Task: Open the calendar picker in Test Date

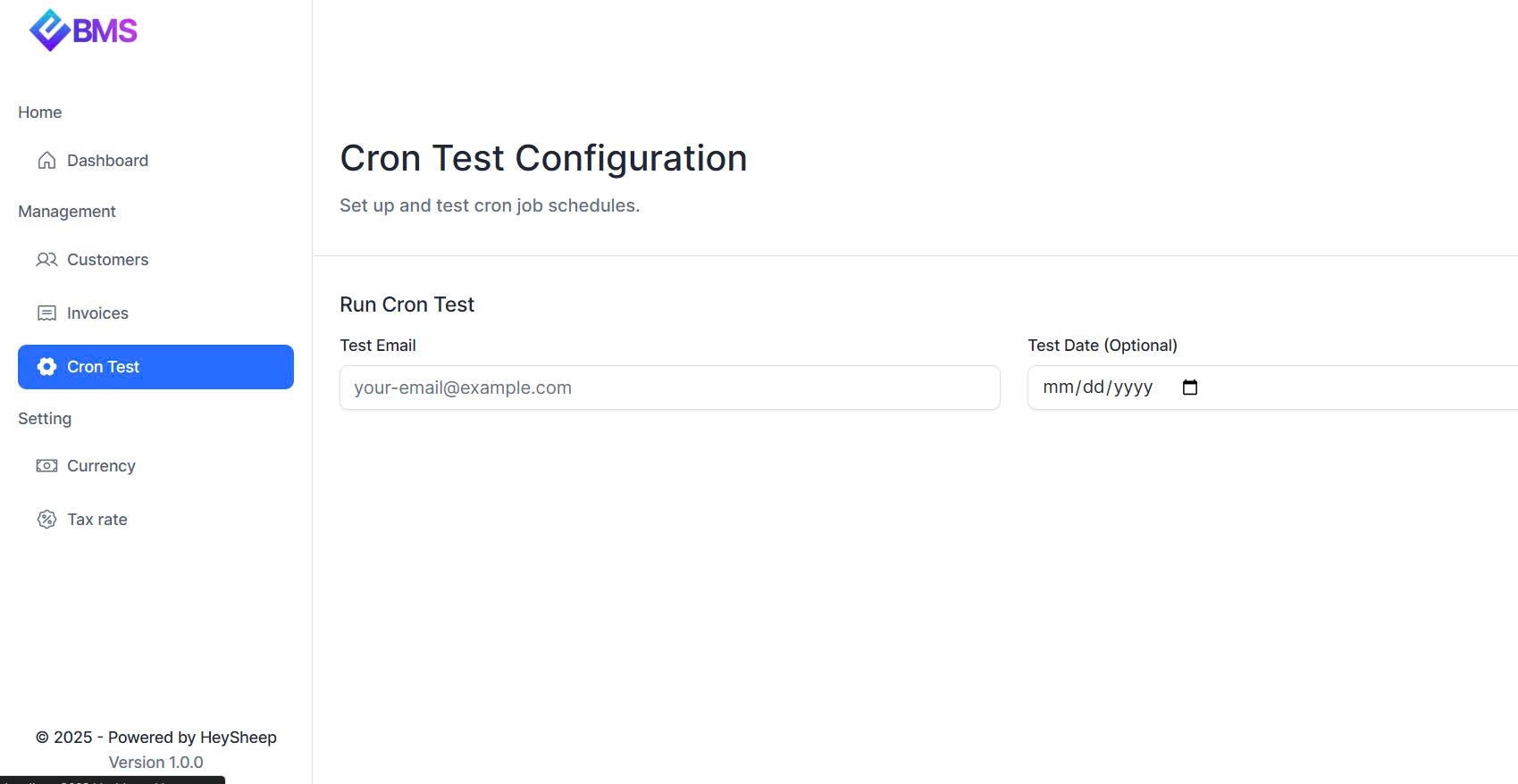Action: (1190, 388)
